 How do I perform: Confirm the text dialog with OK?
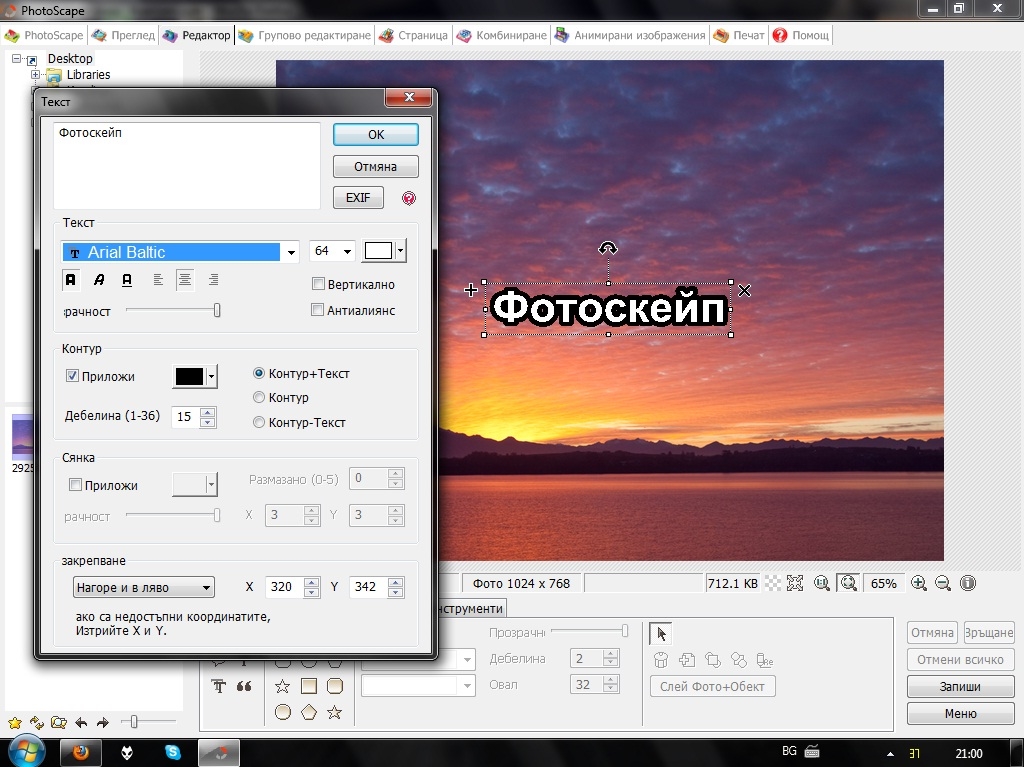376,135
